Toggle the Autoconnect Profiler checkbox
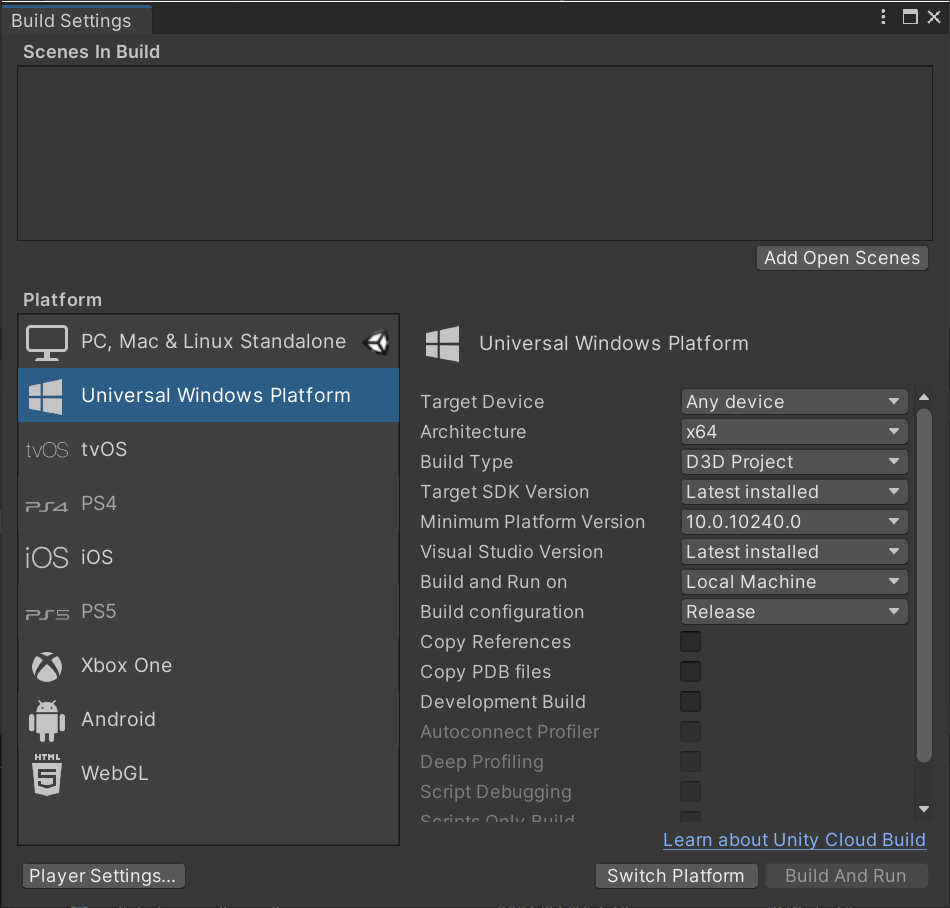The width and height of the screenshot is (950, 908). (x=691, y=732)
